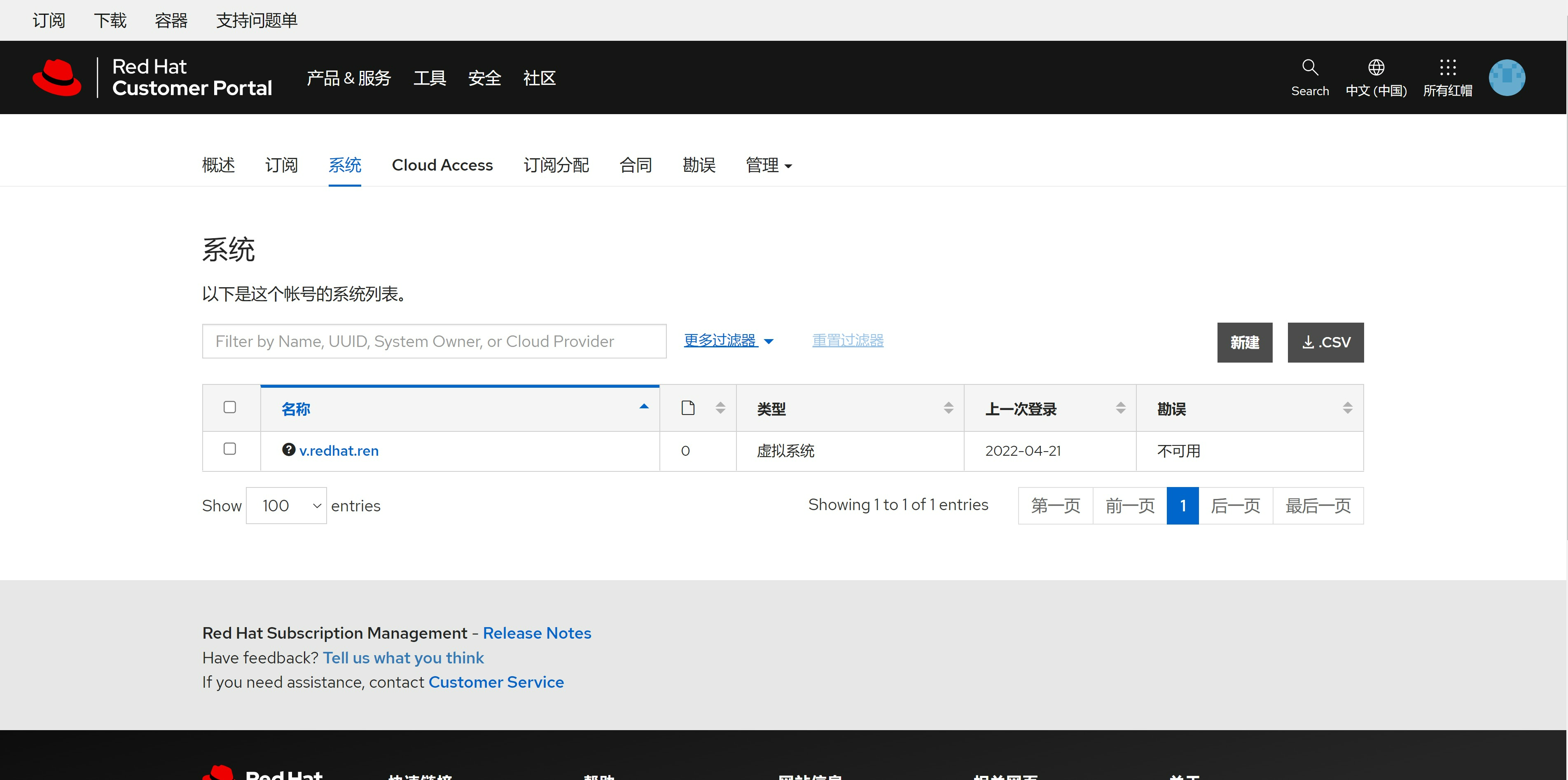
Task: Open the Show entries count dropdown
Action: click(x=286, y=506)
